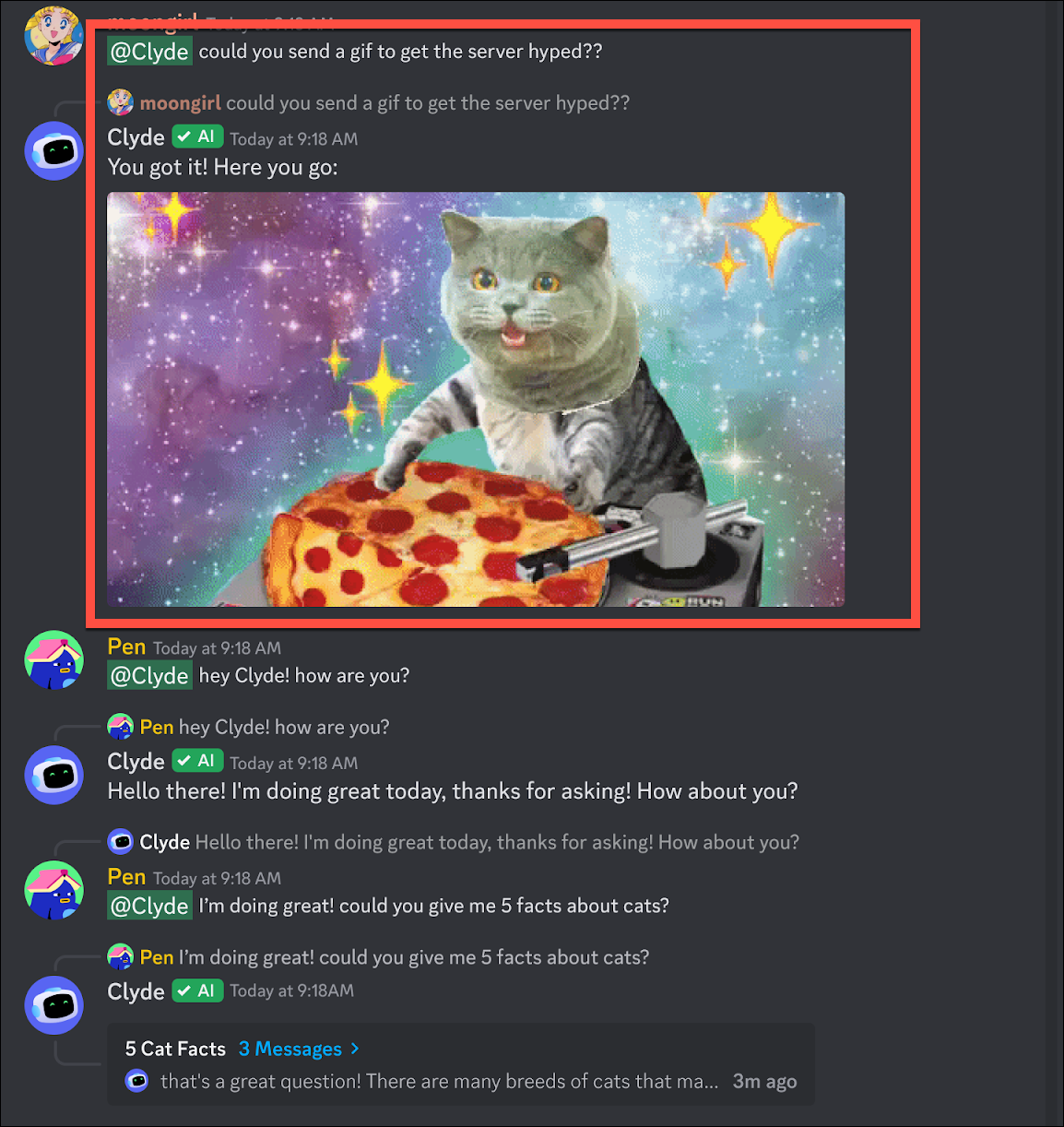Open the '5 Cat Facts' thread title
1064x1127 pixels.
click(x=175, y=1049)
